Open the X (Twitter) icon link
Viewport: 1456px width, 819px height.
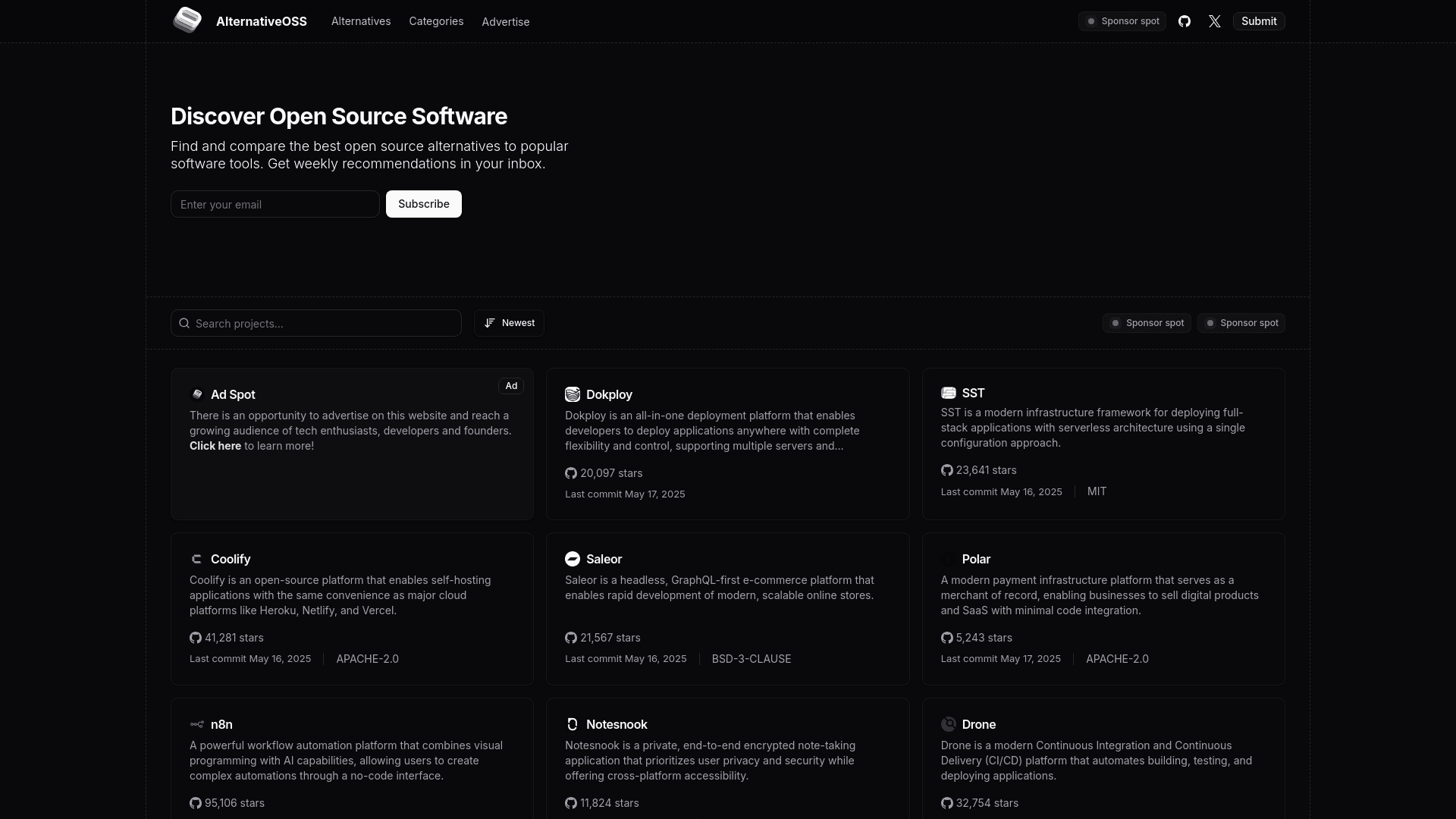[x=1215, y=21]
